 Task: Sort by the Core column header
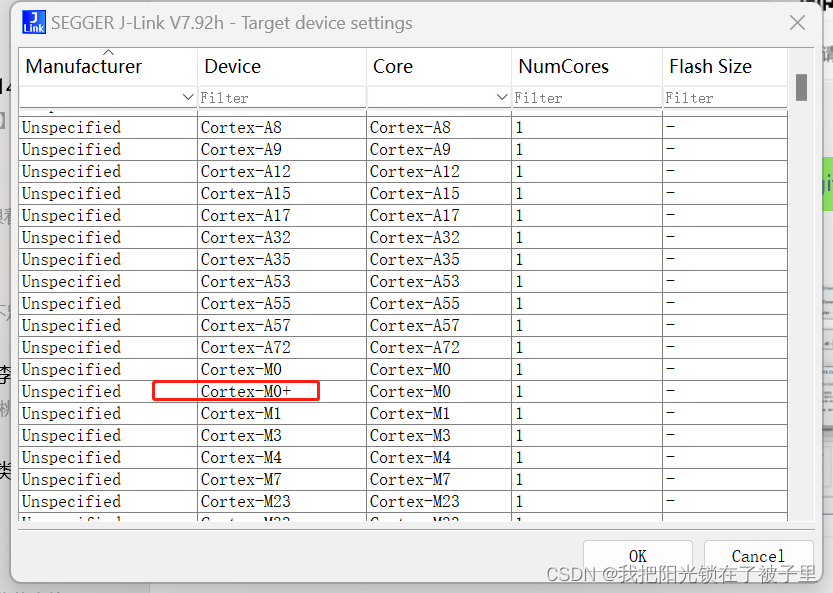coord(391,67)
